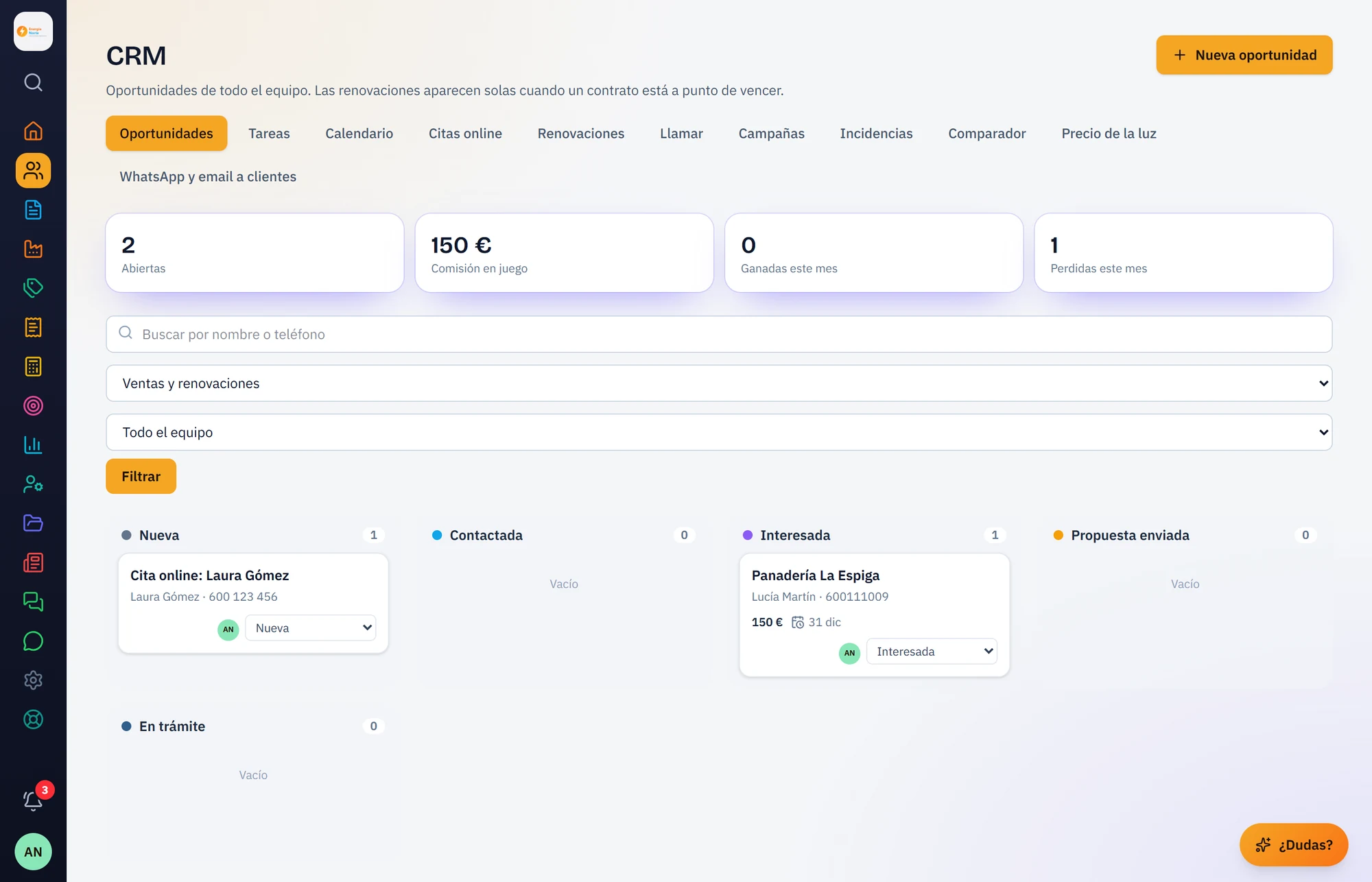Expand the Todo el equipo dropdown
The width and height of the screenshot is (1372, 882).
(x=719, y=432)
